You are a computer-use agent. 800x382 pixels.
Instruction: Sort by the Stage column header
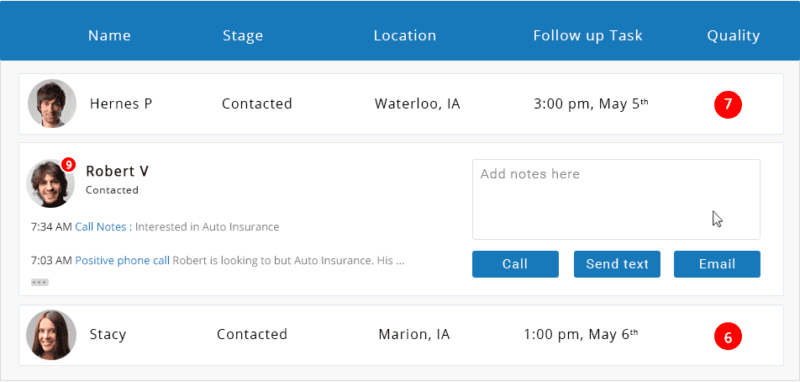243,36
